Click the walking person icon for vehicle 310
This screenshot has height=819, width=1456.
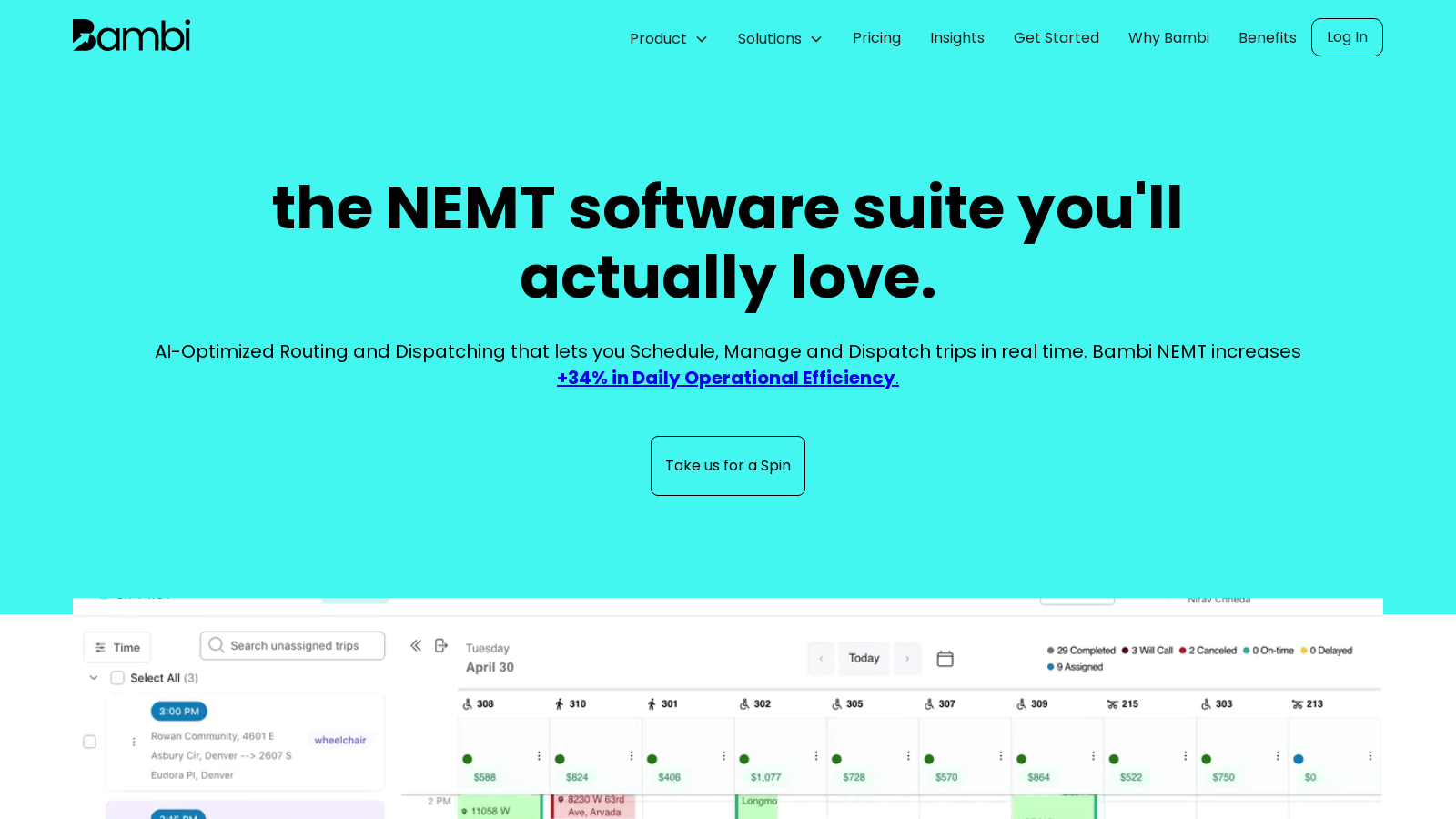[560, 704]
